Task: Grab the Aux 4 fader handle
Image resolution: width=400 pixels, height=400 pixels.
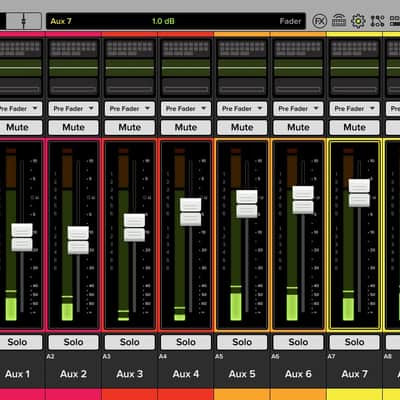Action: [x=191, y=212]
